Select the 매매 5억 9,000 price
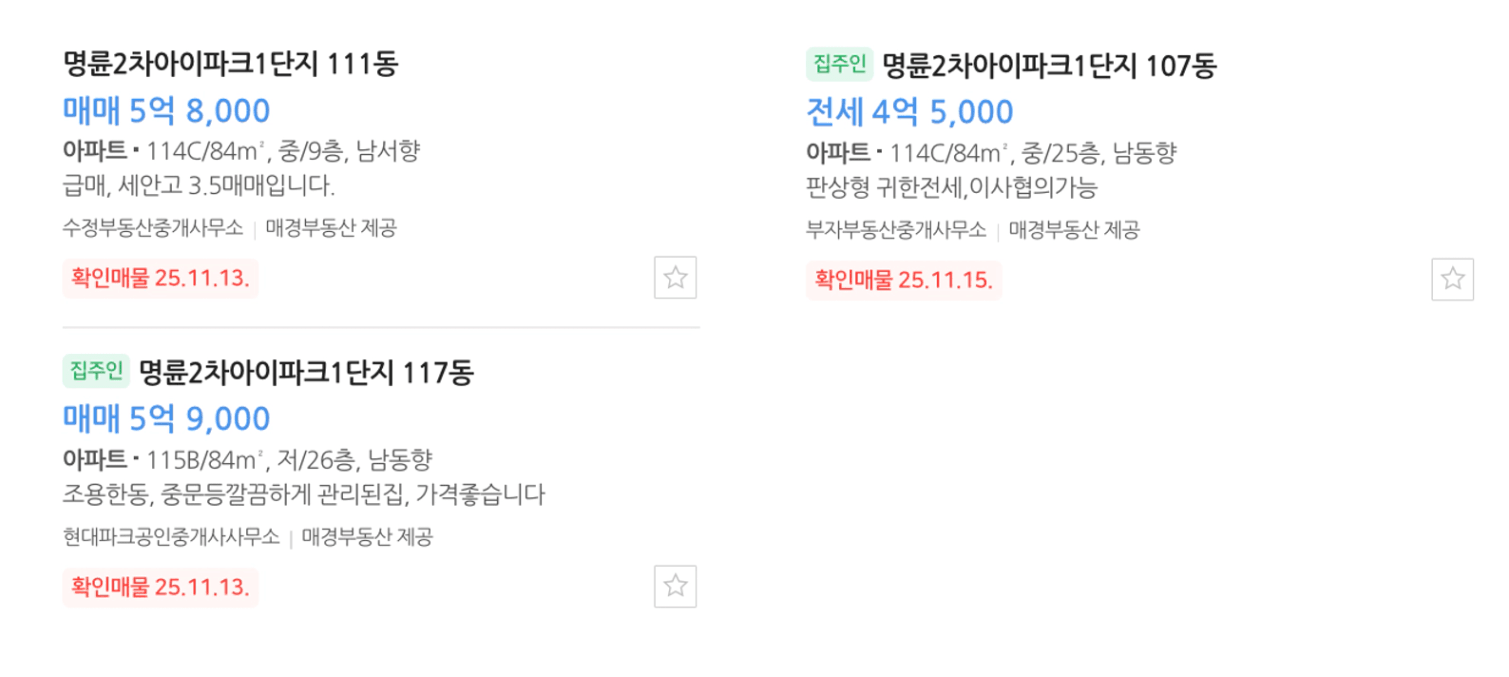 166,418
